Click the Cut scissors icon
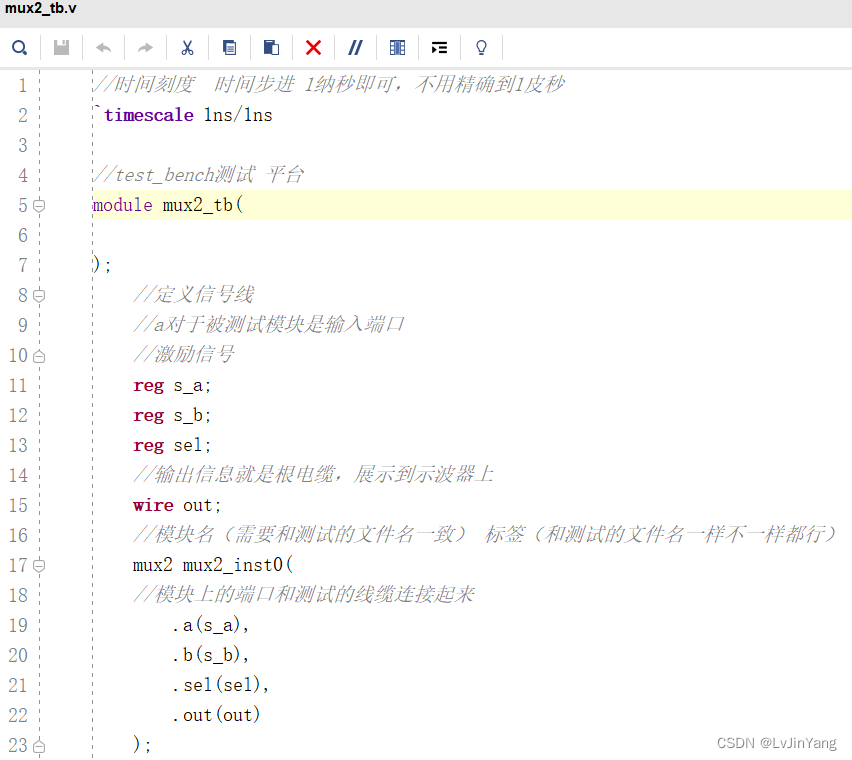 coord(187,48)
